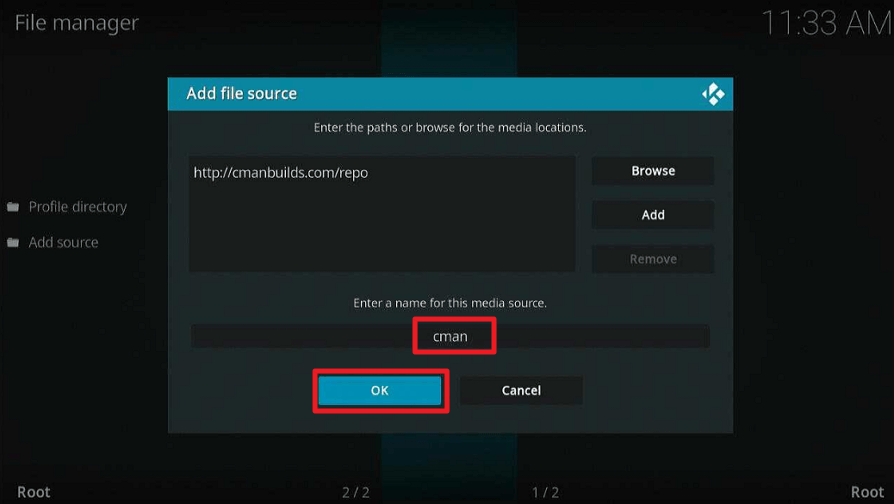This screenshot has height=504, width=894.
Task: Click the Kodi logo in dialog header
Action: pyautogui.click(x=713, y=94)
